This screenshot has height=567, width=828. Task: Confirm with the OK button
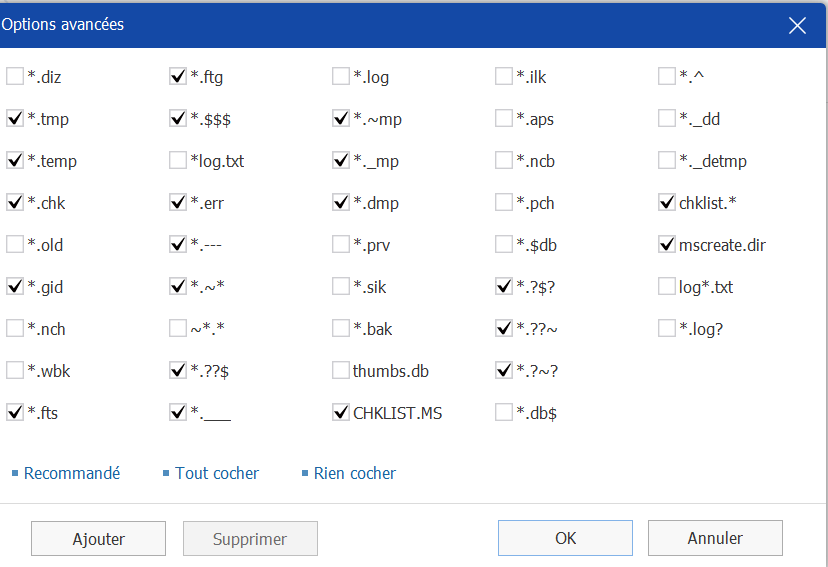[x=565, y=538]
